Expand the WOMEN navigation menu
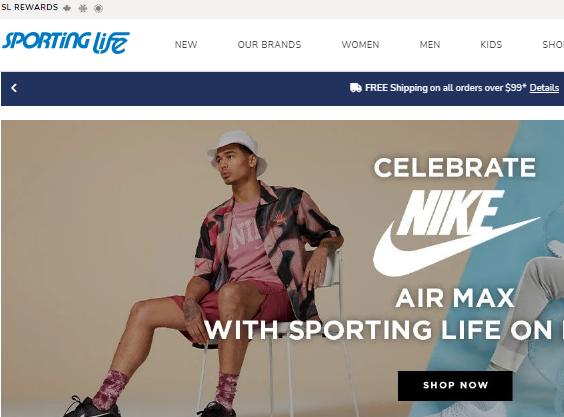The image size is (564, 417). click(360, 45)
